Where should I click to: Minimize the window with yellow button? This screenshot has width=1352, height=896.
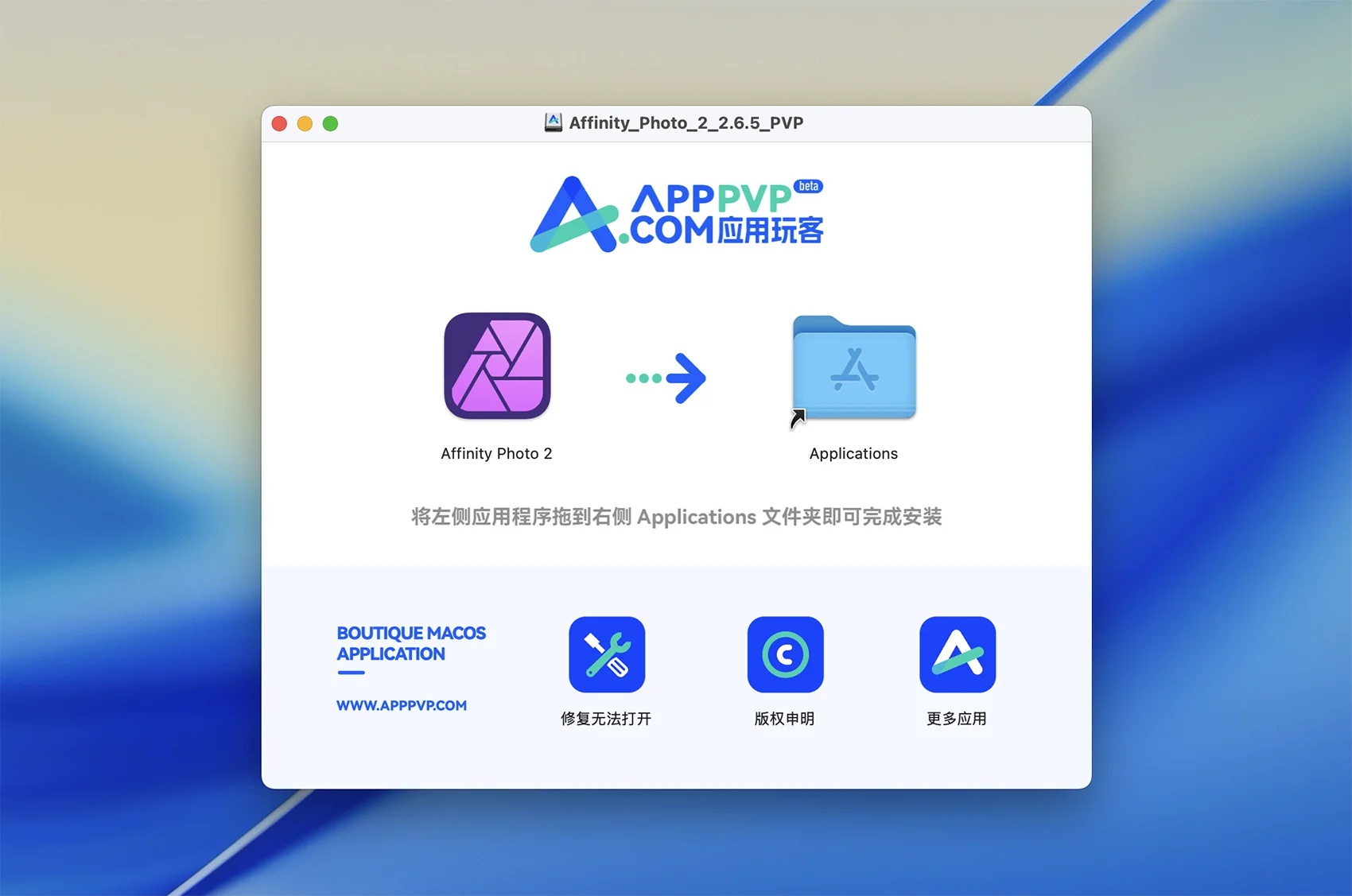[305, 123]
